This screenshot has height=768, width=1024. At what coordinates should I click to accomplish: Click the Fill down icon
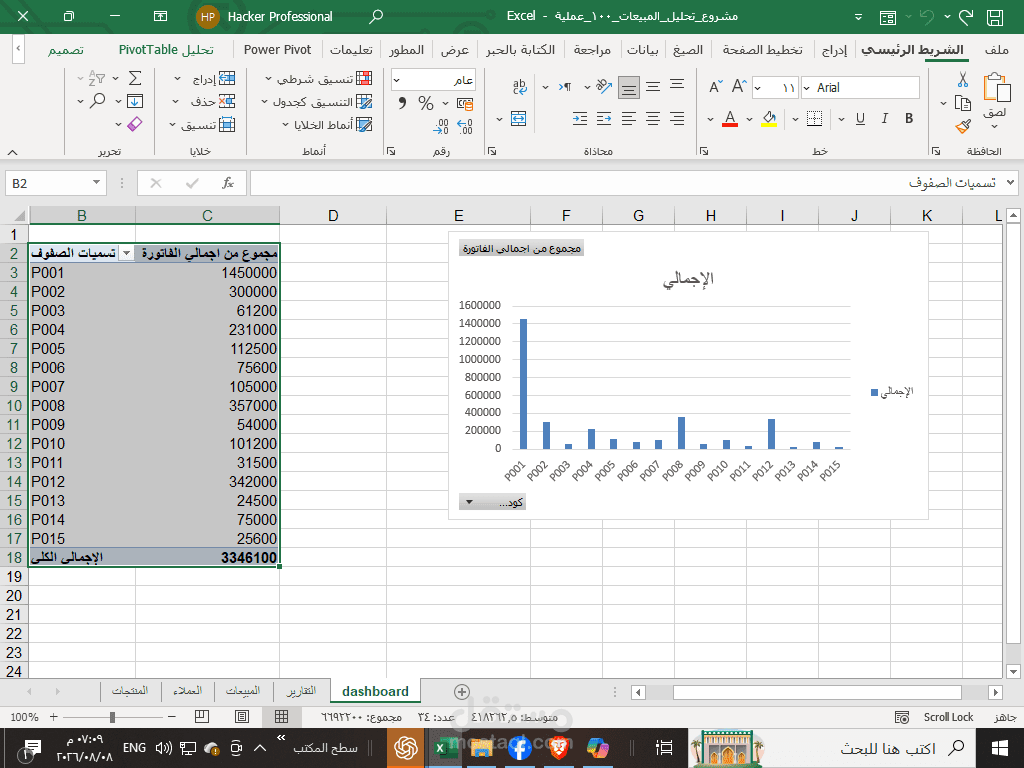pos(135,101)
